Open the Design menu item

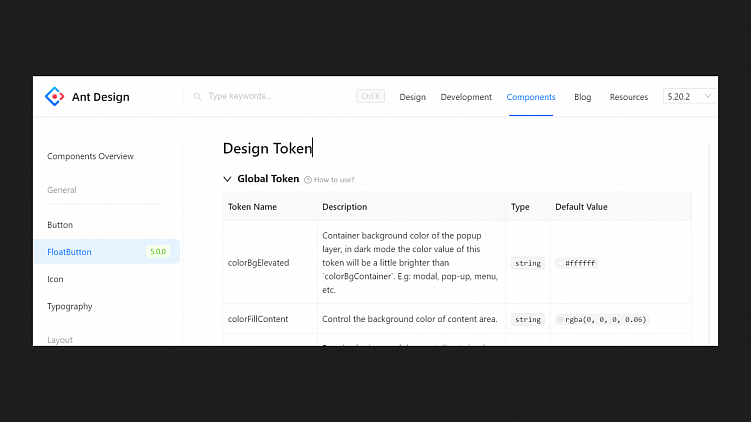pyautogui.click(x=412, y=97)
